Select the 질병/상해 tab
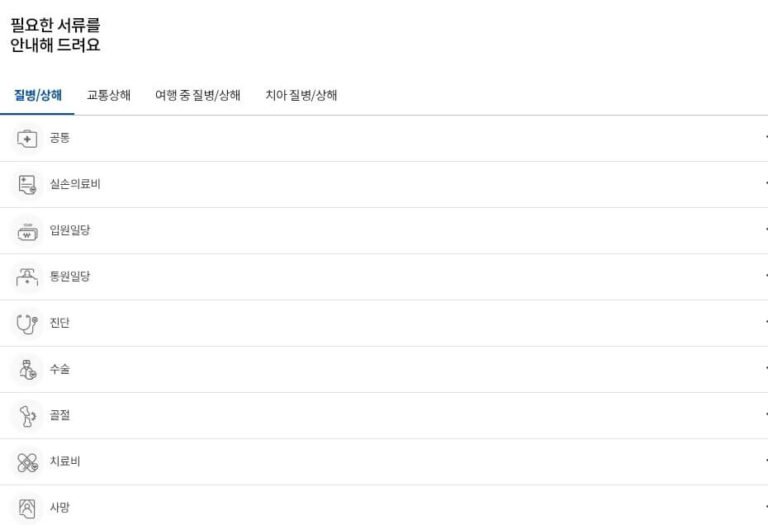Viewport: 768px width, 525px height. click(38, 96)
